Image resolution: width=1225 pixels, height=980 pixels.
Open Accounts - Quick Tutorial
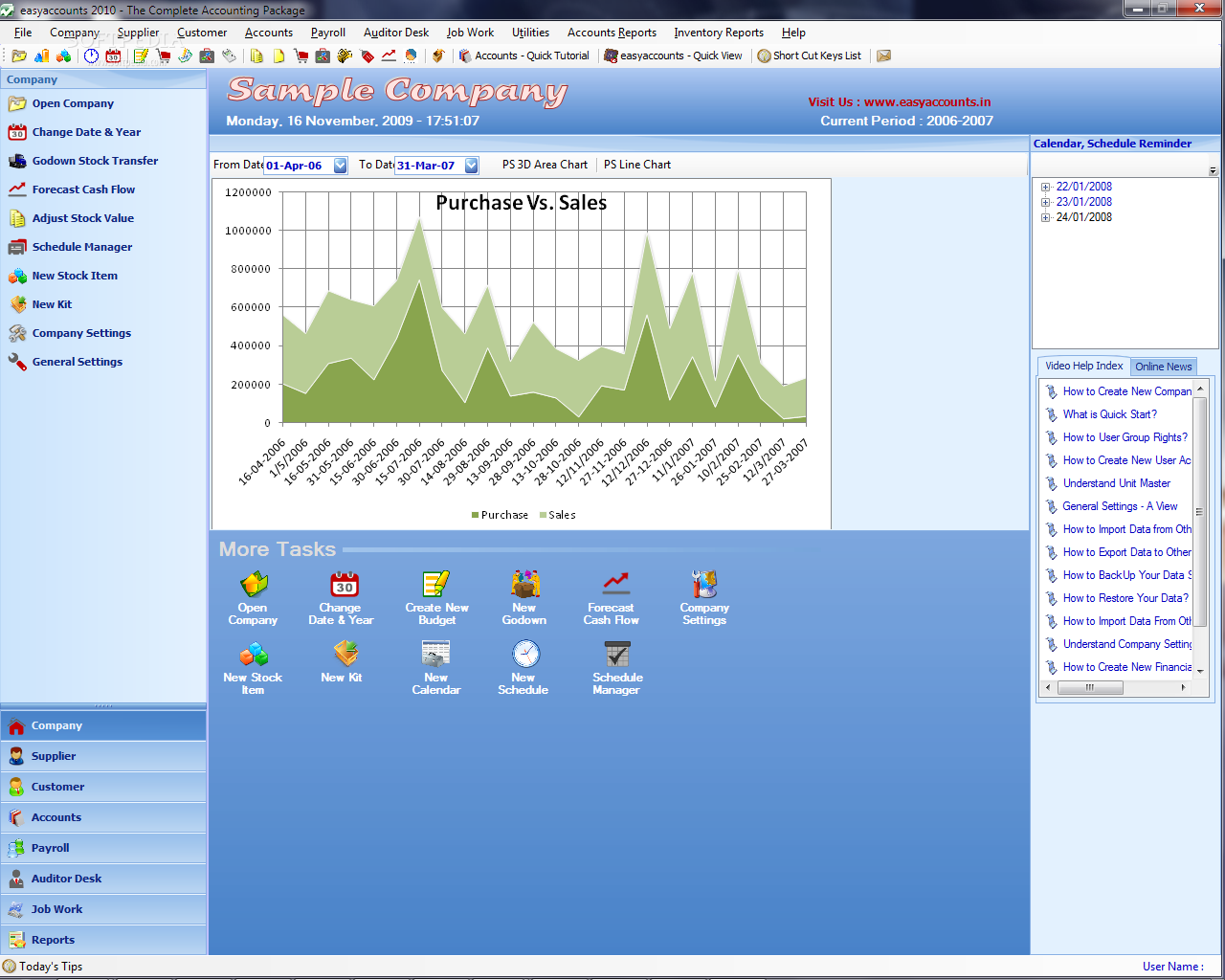pos(524,56)
